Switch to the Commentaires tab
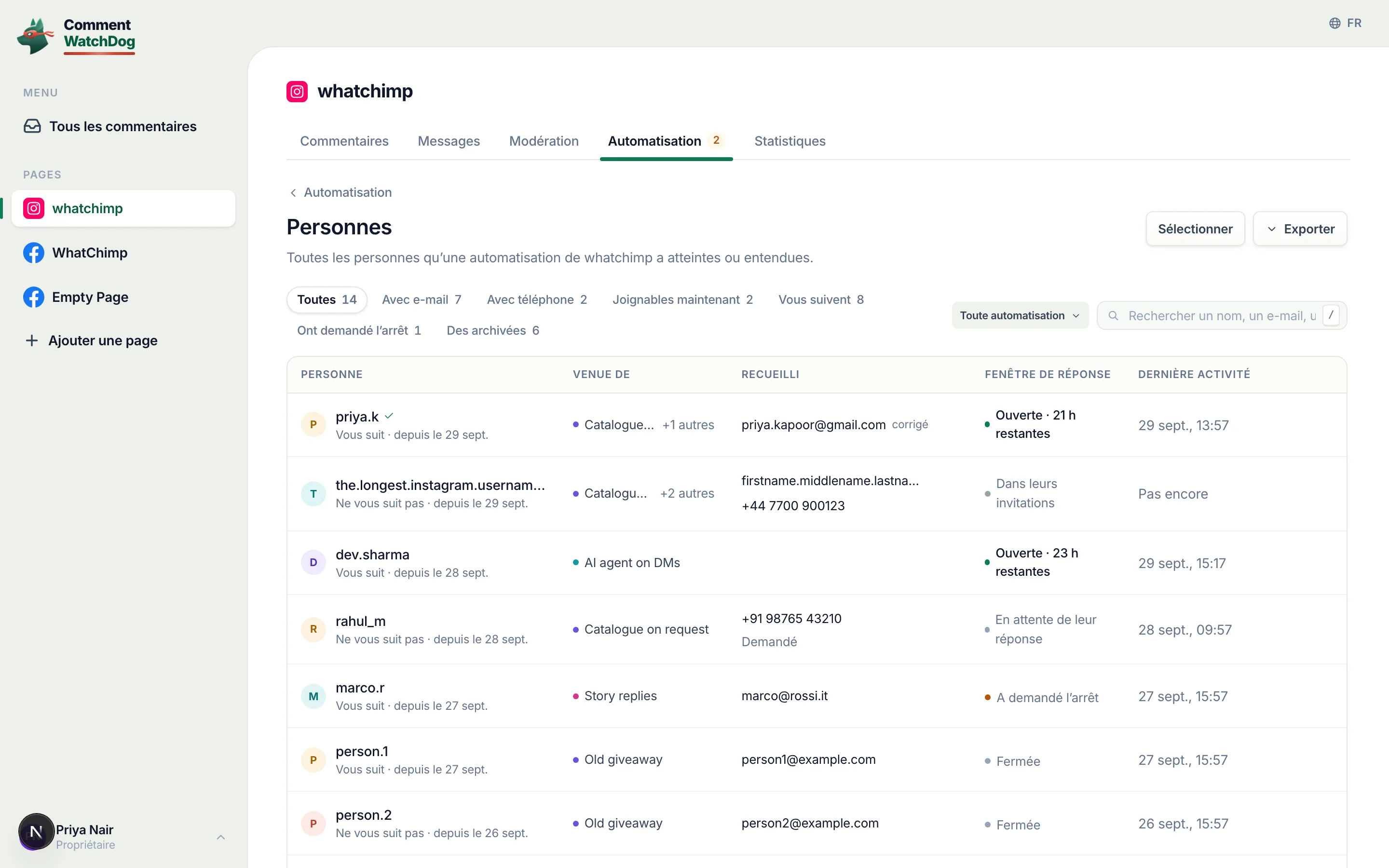The image size is (1389, 868). click(344, 141)
